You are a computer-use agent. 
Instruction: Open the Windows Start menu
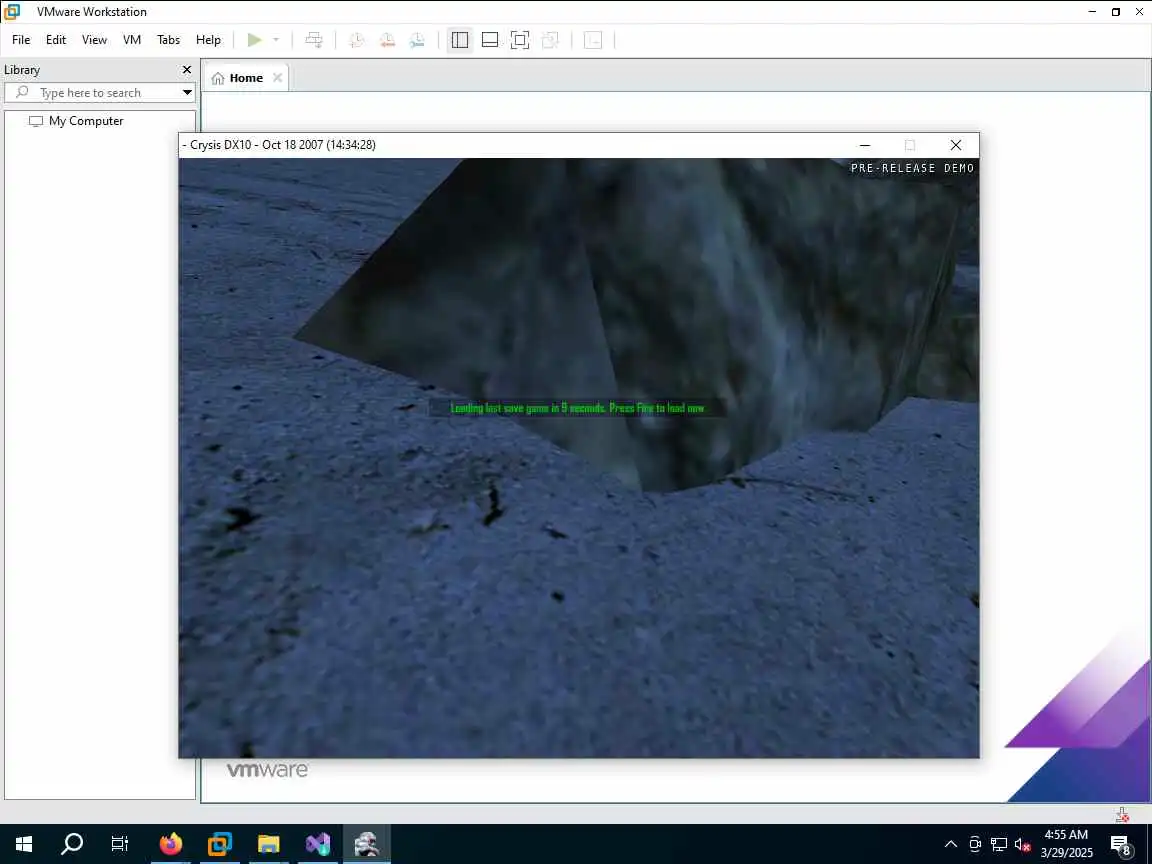coord(24,844)
